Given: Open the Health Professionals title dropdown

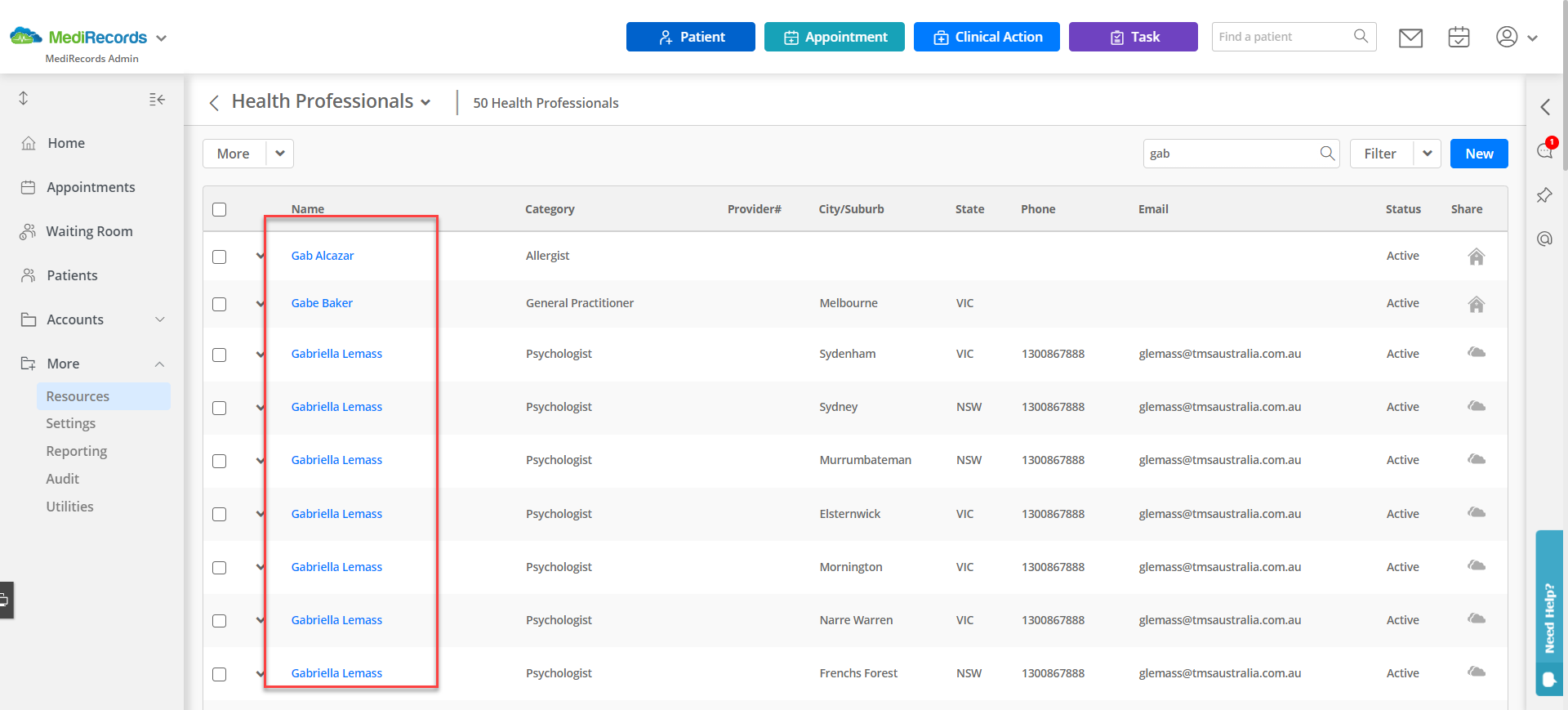Looking at the screenshot, I should 425,102.
